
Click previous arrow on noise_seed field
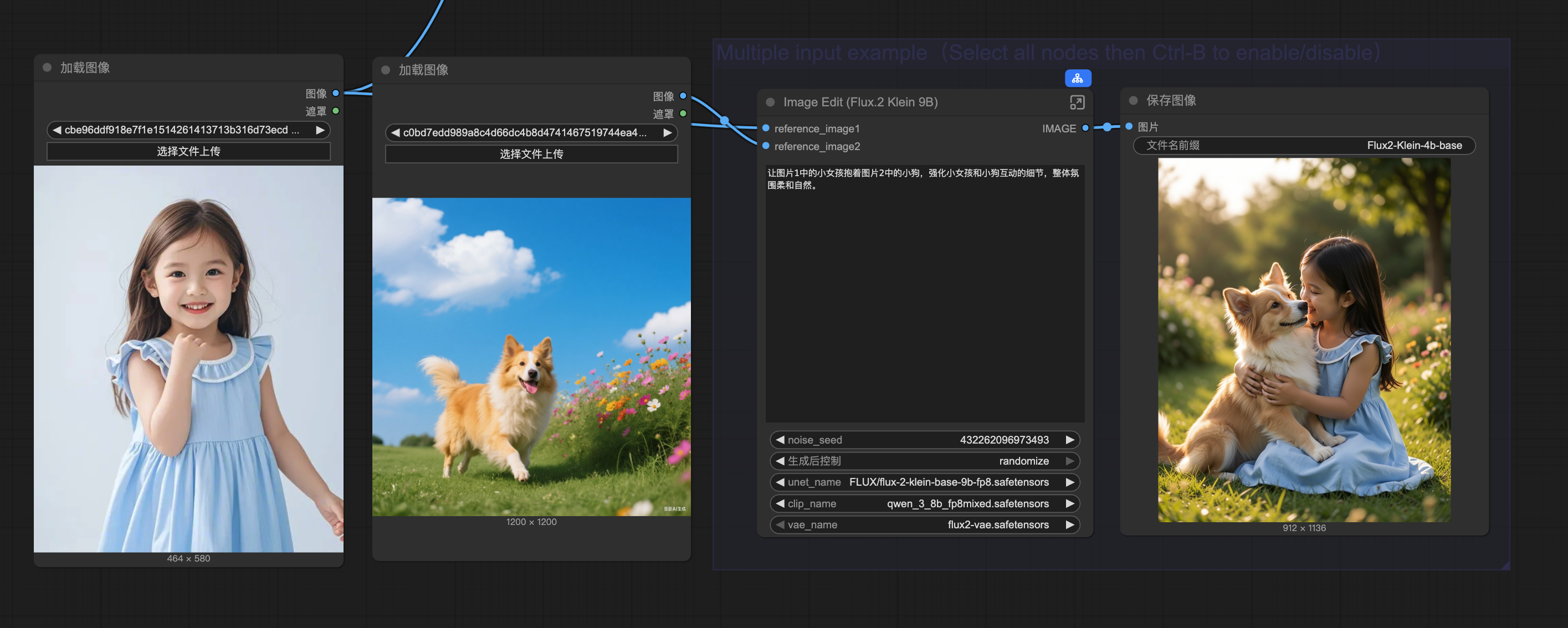(x=780, y=439)
